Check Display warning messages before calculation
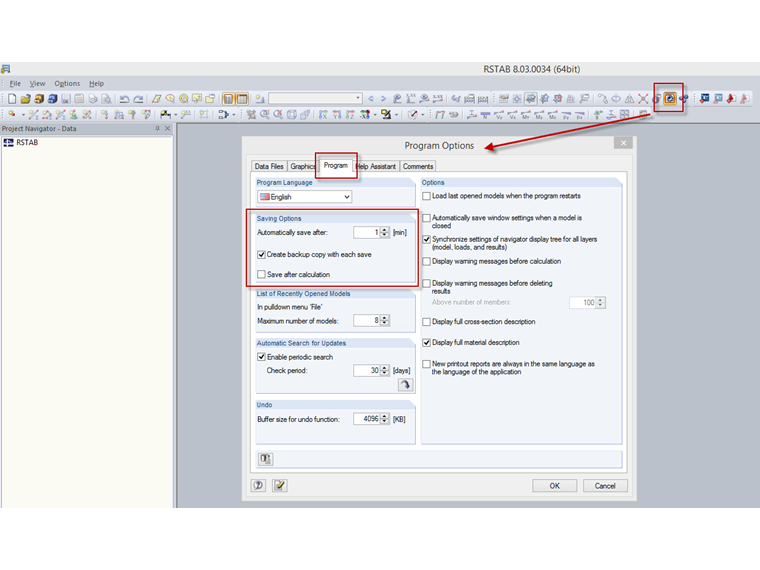This screenshot has width=760, height=570. tap(427, 261)
